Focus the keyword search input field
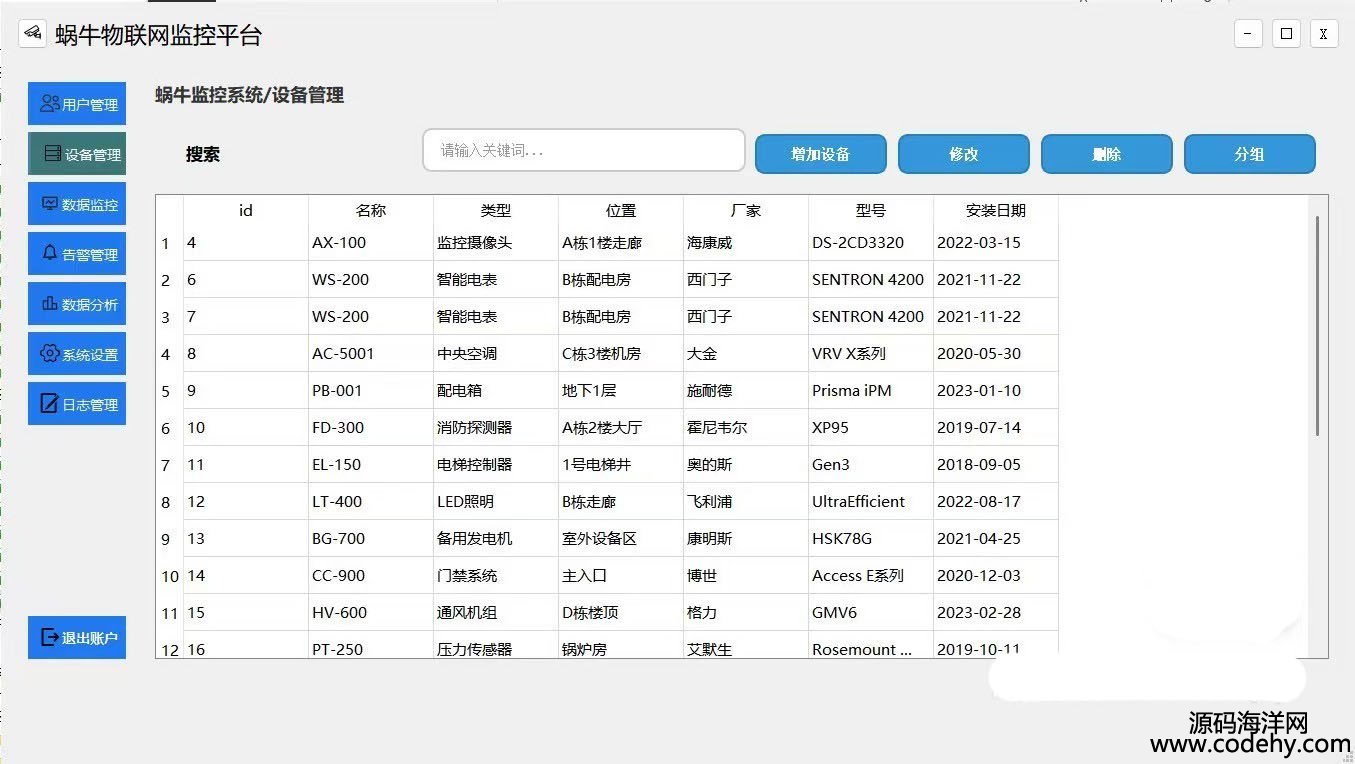This screenshot has height=764, width=1355. click(x=583, y=151)
